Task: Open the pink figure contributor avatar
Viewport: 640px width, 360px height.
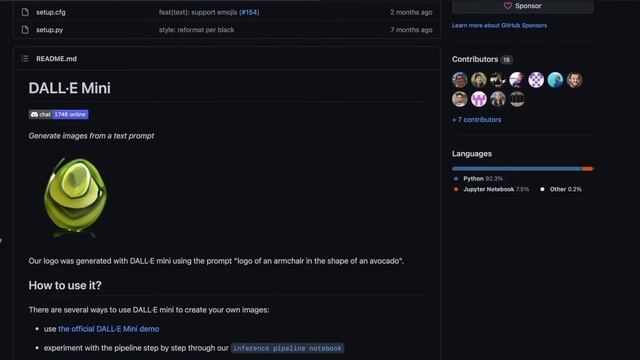Action: tap(479, 99)
